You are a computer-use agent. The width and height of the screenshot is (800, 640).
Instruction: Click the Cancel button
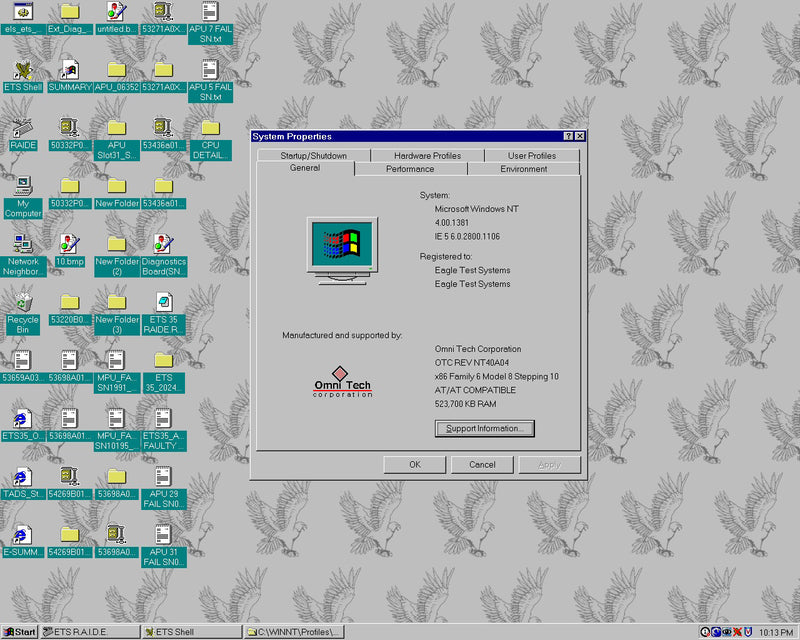click(481, 464)
